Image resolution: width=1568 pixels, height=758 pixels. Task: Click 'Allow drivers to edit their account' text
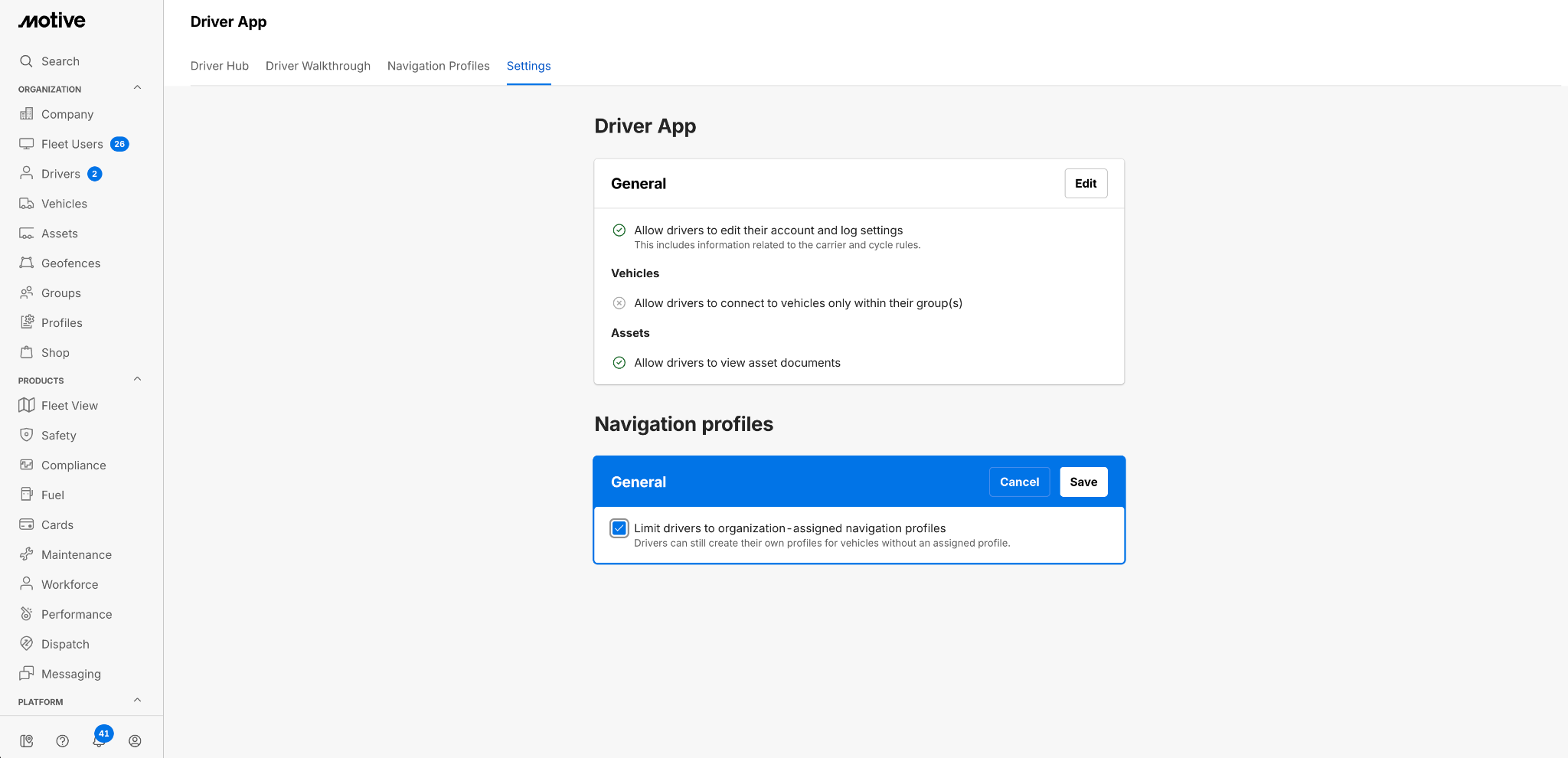point(769,230)
